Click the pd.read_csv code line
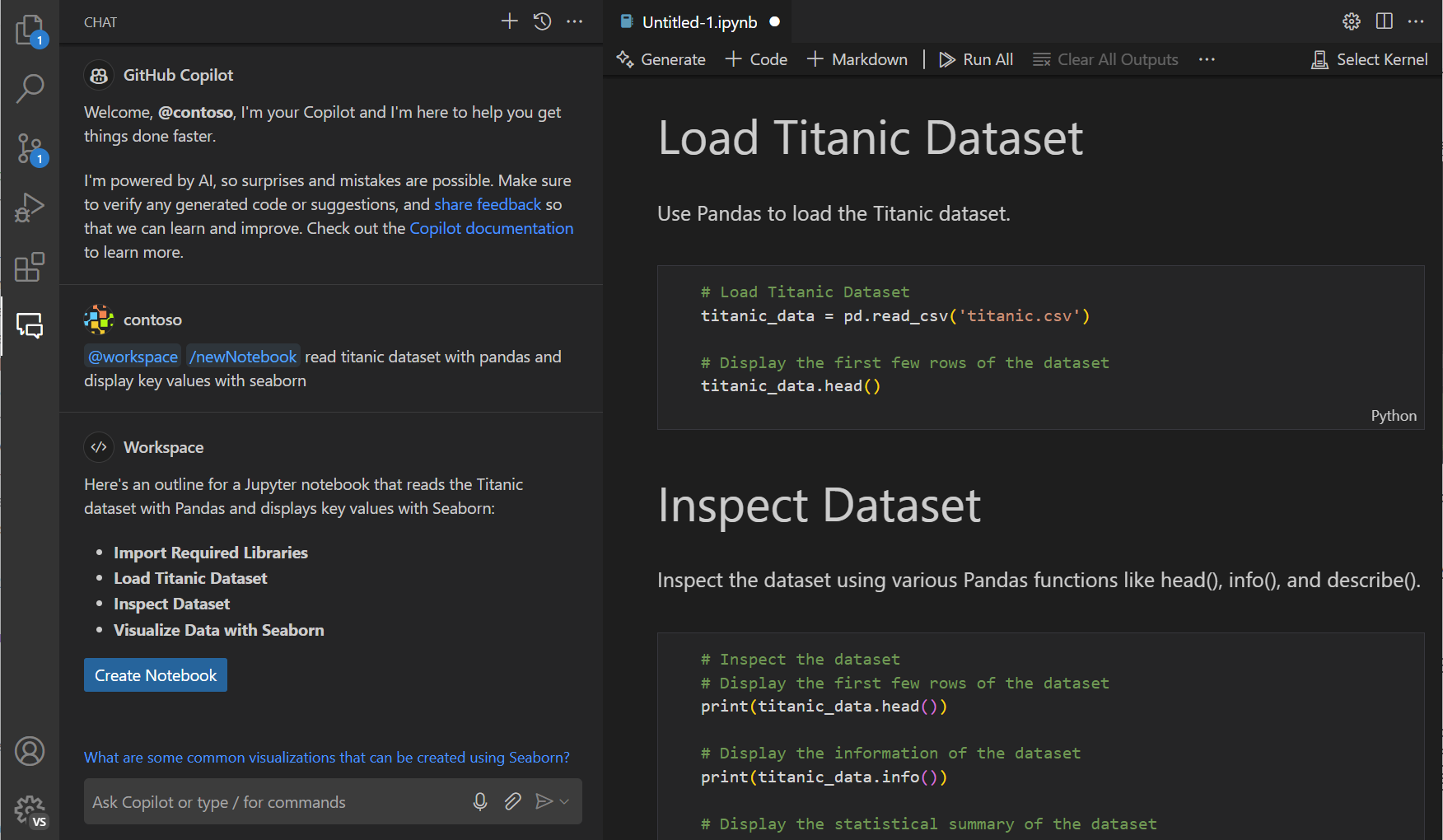Viewport: 1443px width, 840px height. 895,315
